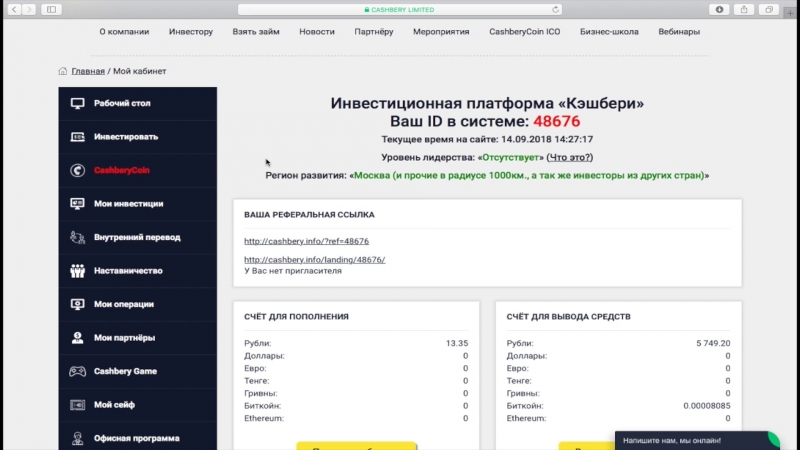Click the У Вас нет пригласителя text
800x450 pixels.
pyautogui.click(x=293, y=271)
